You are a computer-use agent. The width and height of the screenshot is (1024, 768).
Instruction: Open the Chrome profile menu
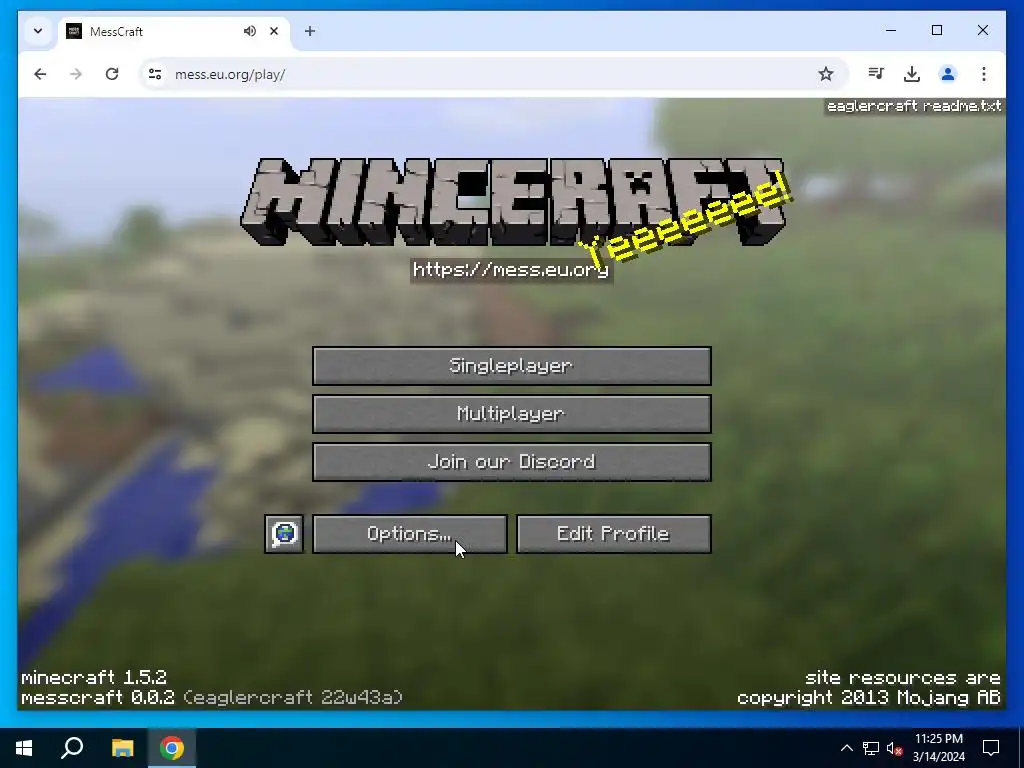[948, 74]
